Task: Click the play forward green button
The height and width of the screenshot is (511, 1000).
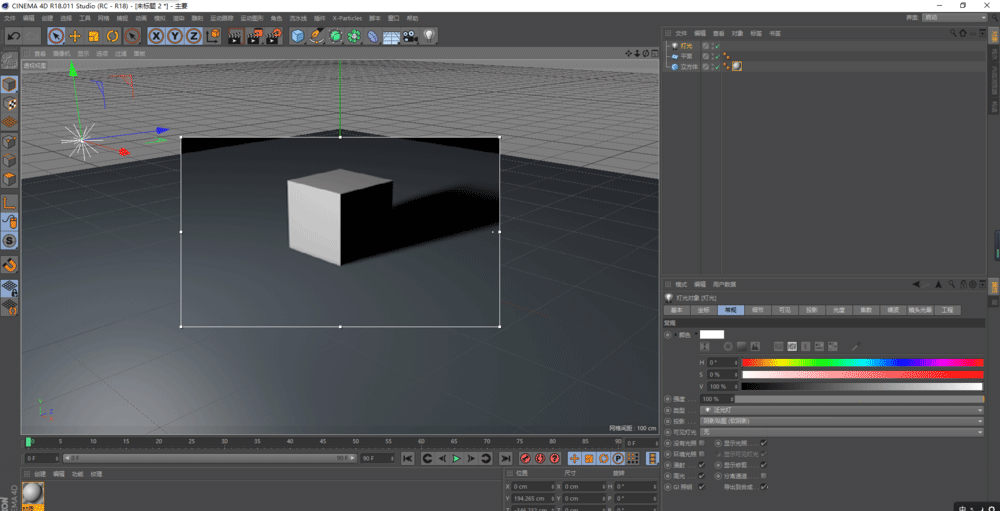Action: pyautogui.click(x=456, y=459)
